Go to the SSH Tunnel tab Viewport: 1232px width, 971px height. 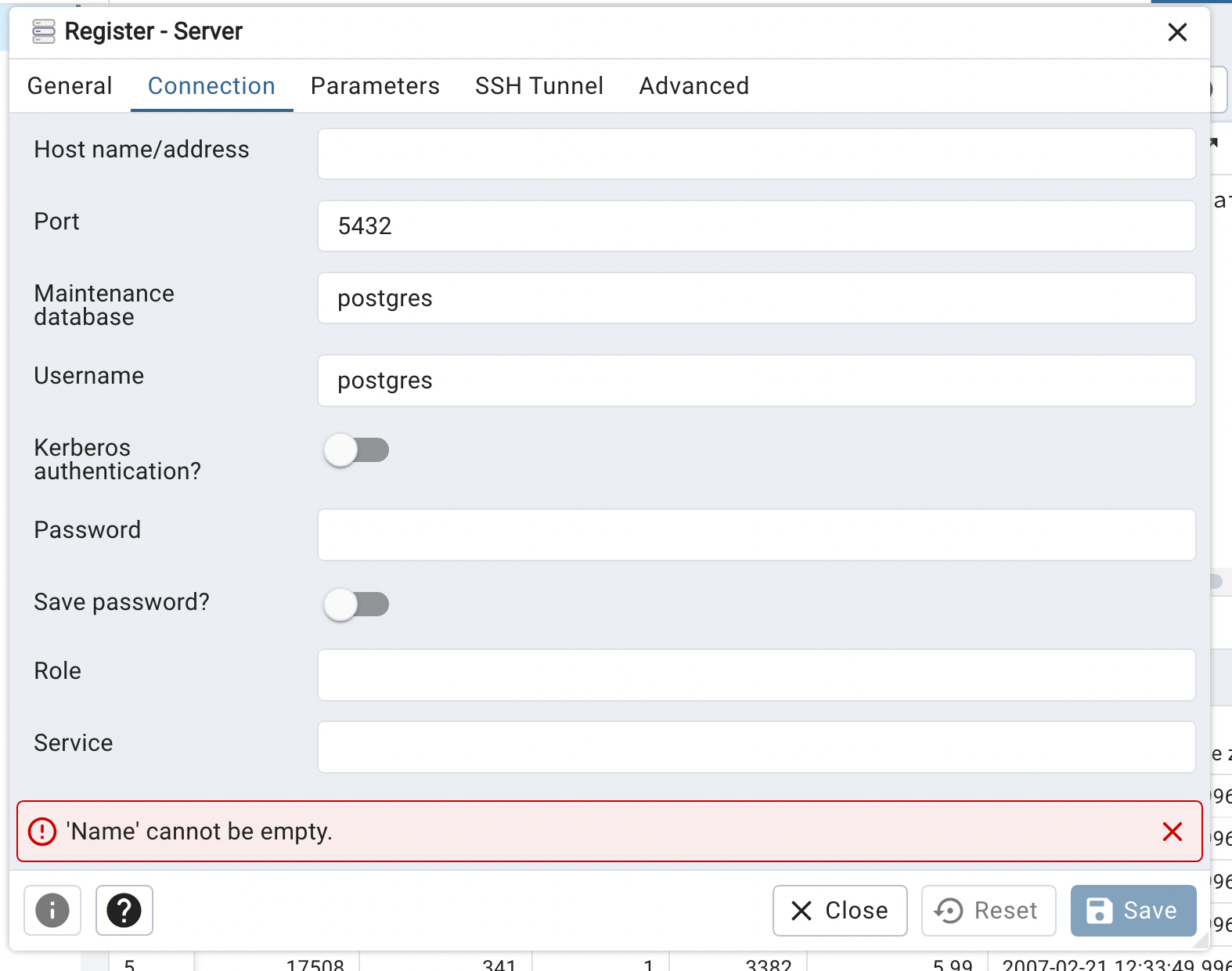click(539, 86)
